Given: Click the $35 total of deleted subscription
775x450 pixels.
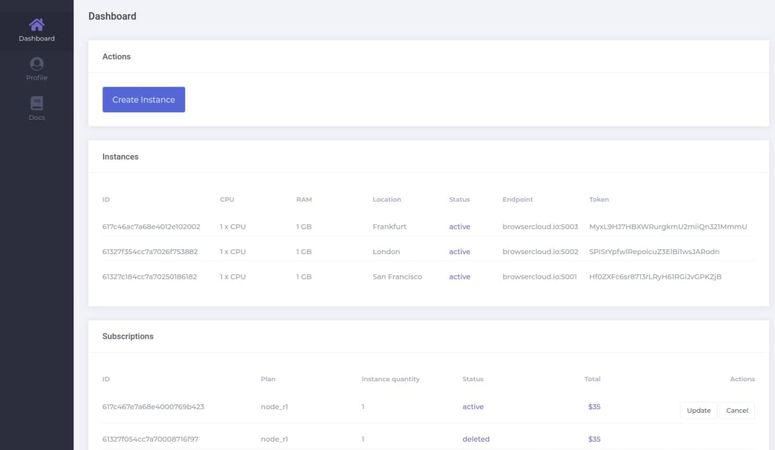Looking at the screenshot, I should (594, 439).
